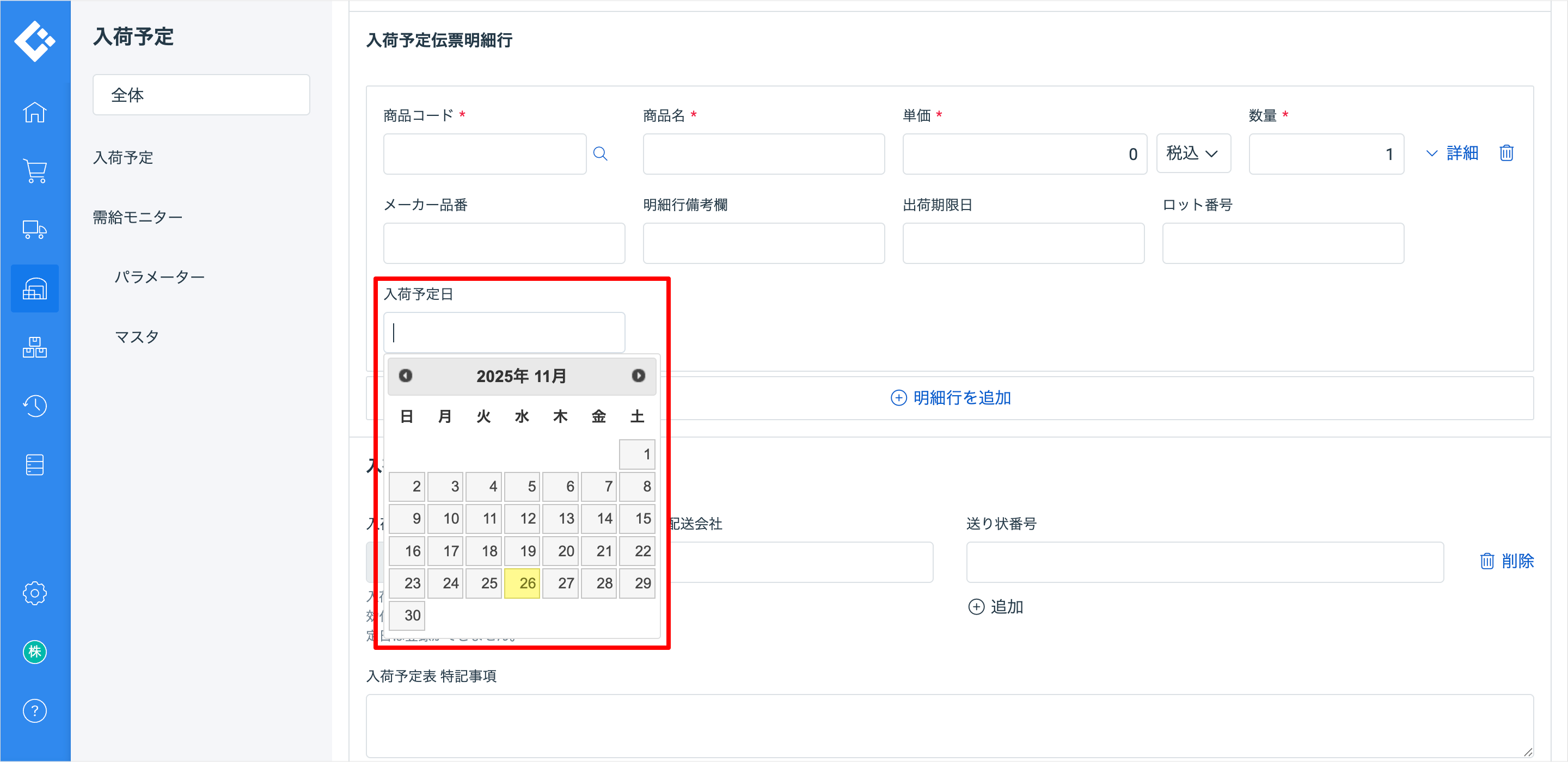Click product code search magnifier icon

(600, 154)
